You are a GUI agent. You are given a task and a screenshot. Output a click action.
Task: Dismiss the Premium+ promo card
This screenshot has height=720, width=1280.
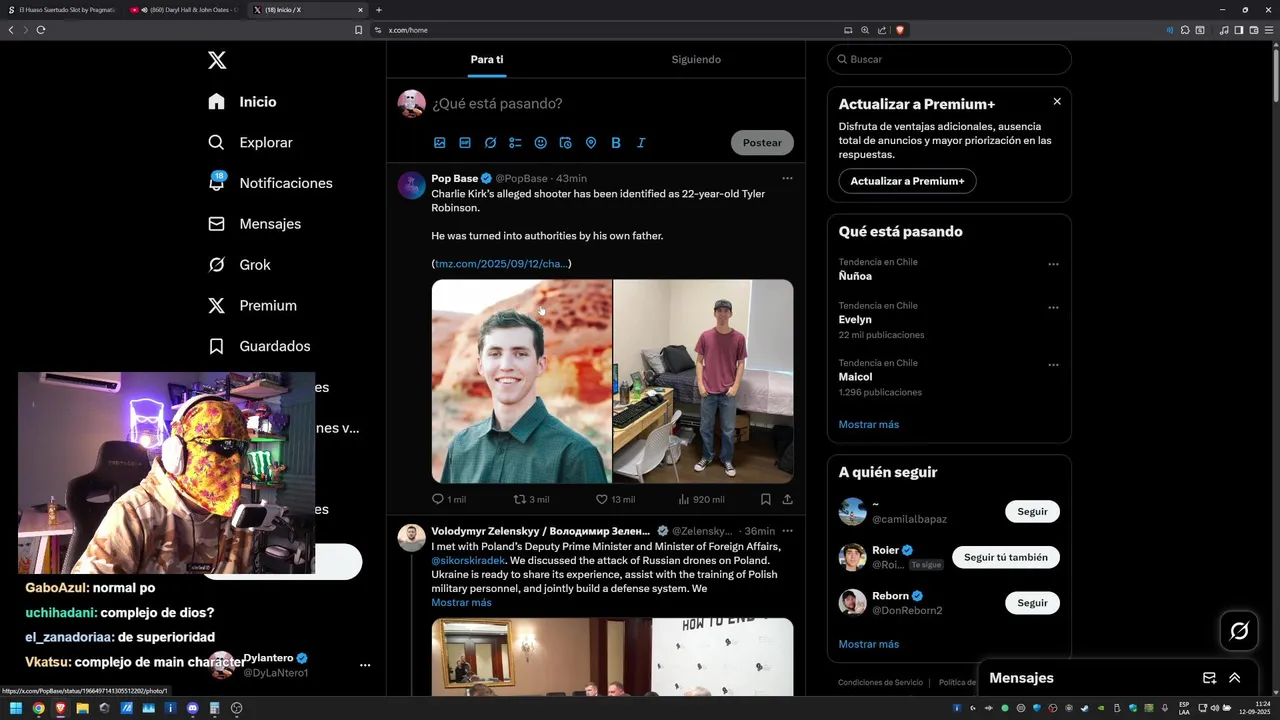1057,101
